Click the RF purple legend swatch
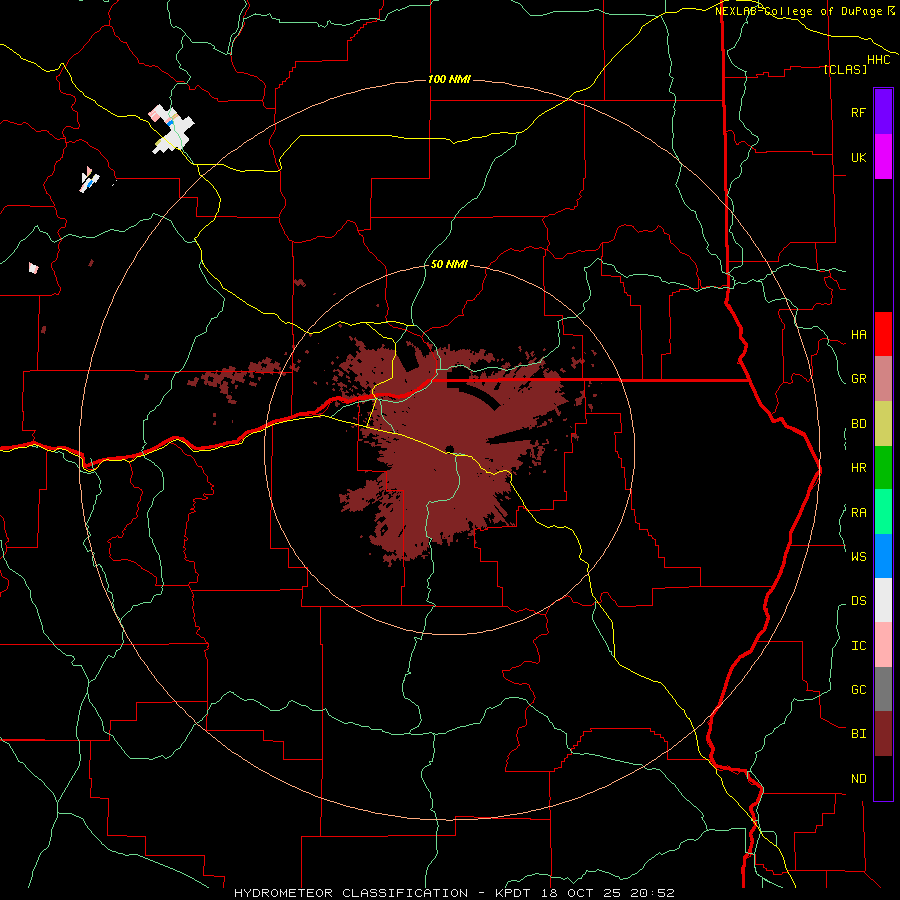Image resolution: width=900 pixels, height=900 pixels. pyautogui.click(x=883, y=112)
